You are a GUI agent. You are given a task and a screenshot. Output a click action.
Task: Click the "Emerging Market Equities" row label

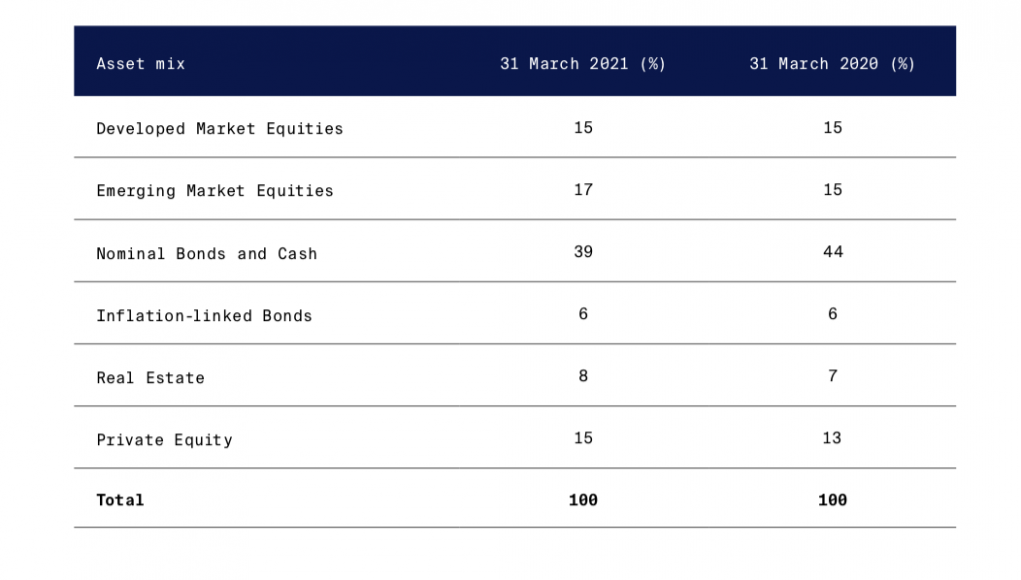click(x=215, y=191)
